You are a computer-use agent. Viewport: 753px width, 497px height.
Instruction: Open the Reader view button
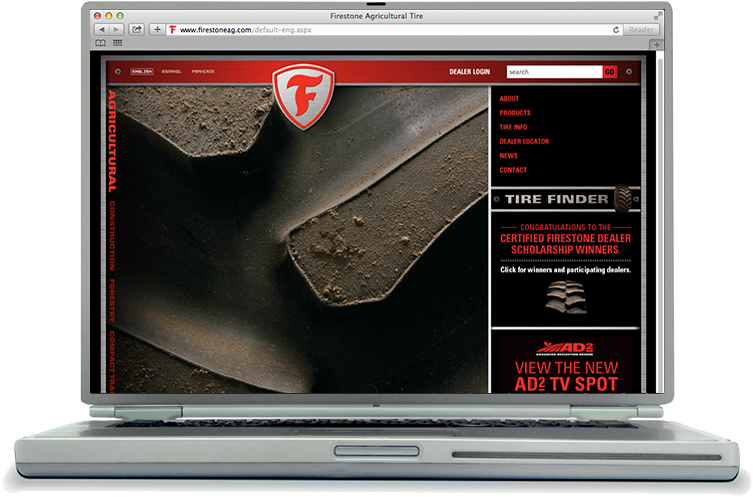pyautogui.click(x=641, y=30)
